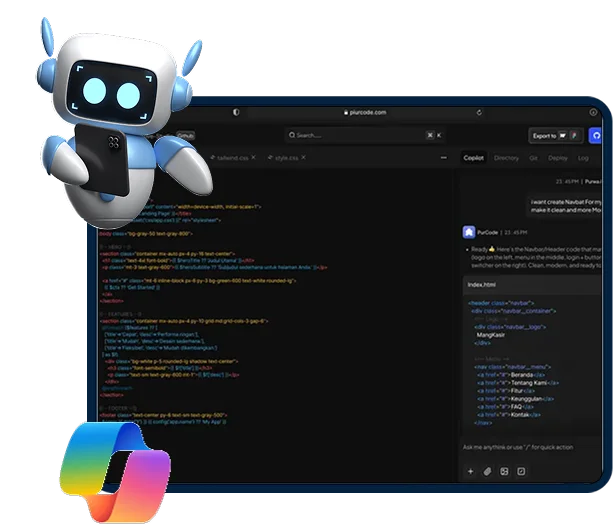
Task: Click the circular icon right of the address bar
Action: click(593, 113)
